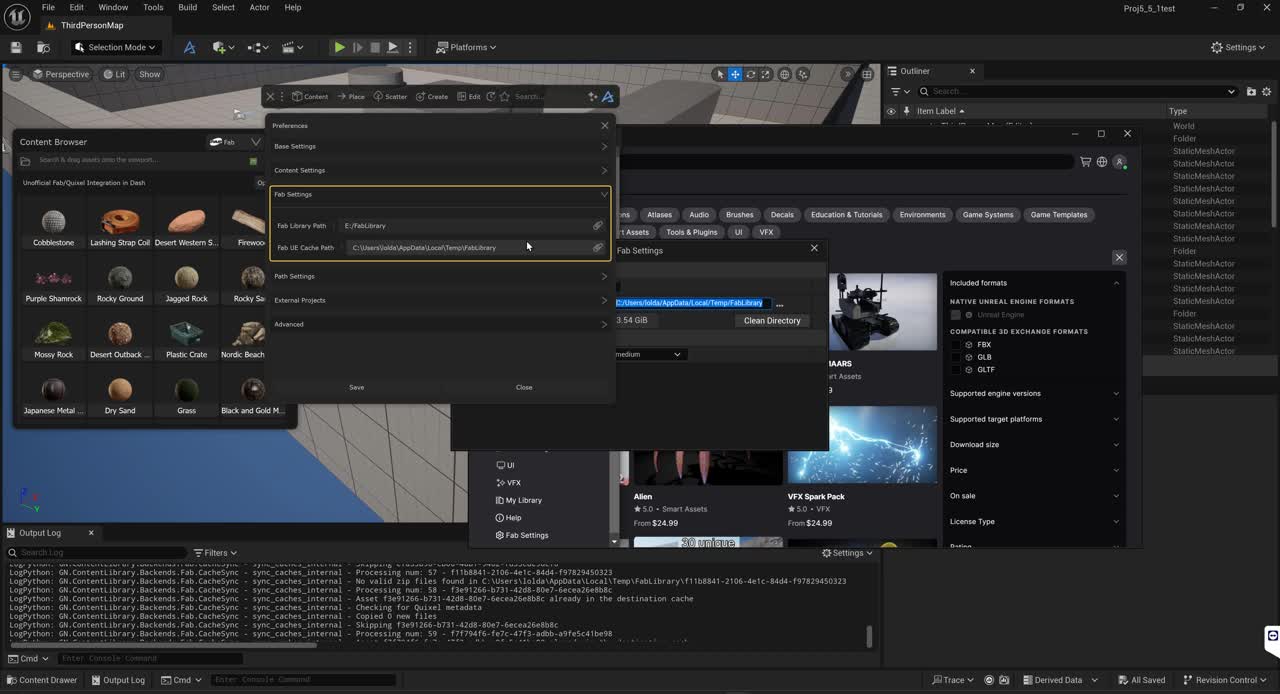Select the viewport translate gizmo tool
This screenshot has height=694, width=1280.
point(735,74)
